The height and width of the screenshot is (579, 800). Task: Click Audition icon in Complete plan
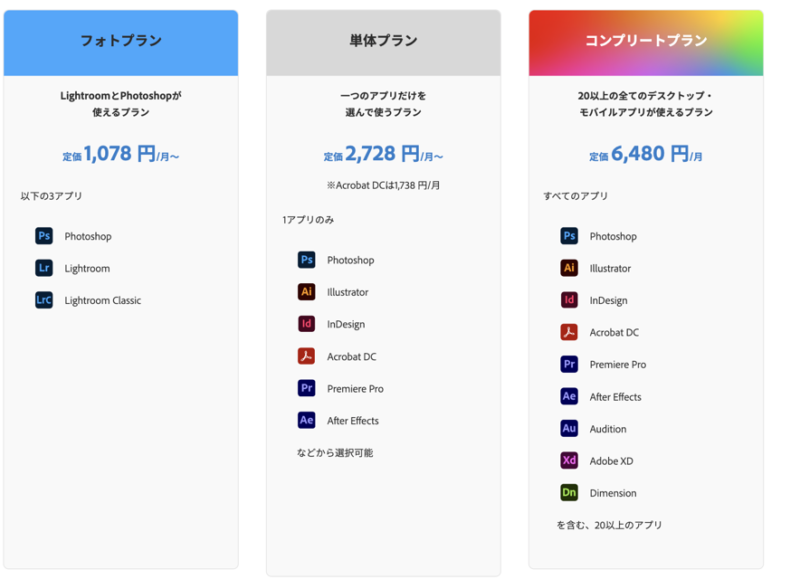coord(569,428)
